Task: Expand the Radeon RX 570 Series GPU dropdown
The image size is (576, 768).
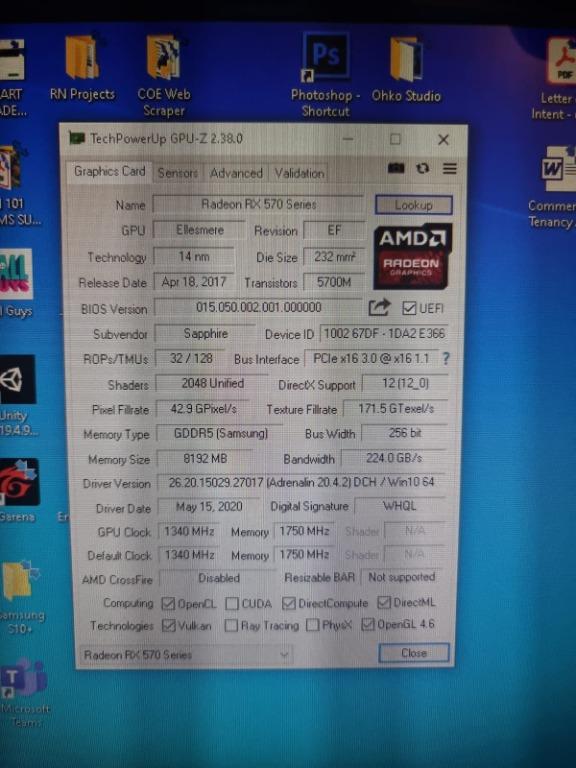Action: coord(186,654)
